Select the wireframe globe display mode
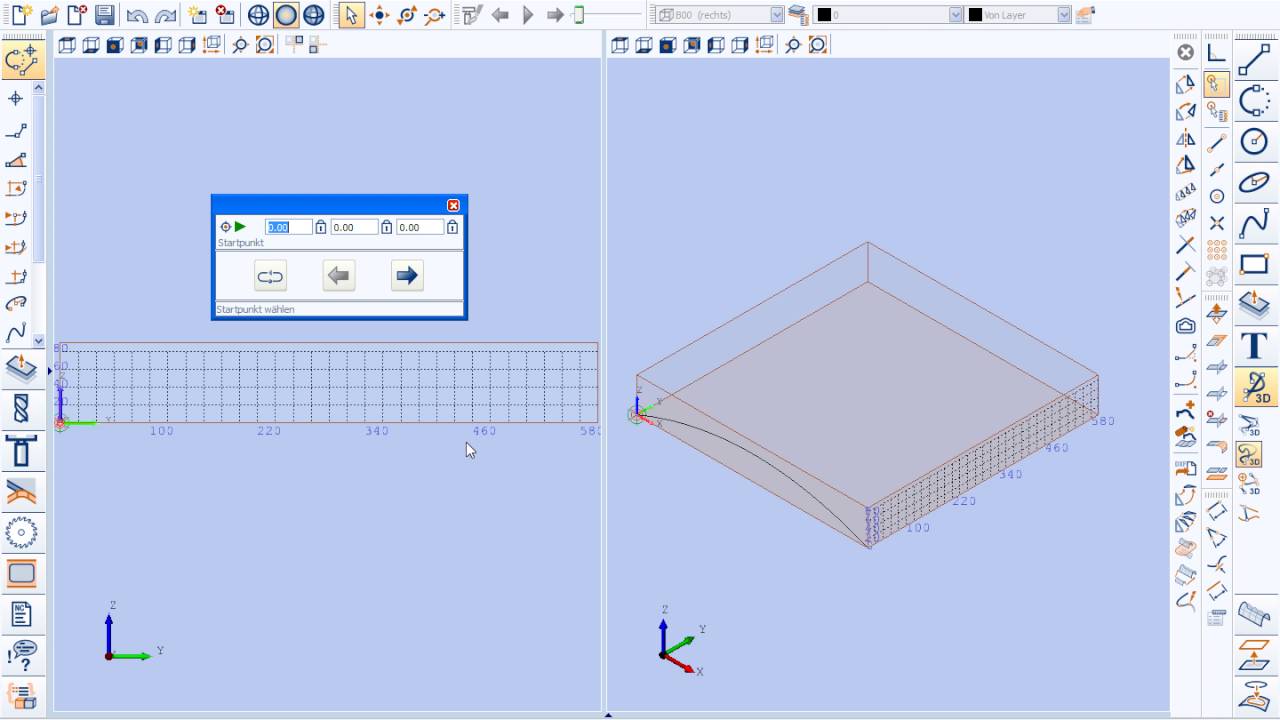 click(258, 15)
